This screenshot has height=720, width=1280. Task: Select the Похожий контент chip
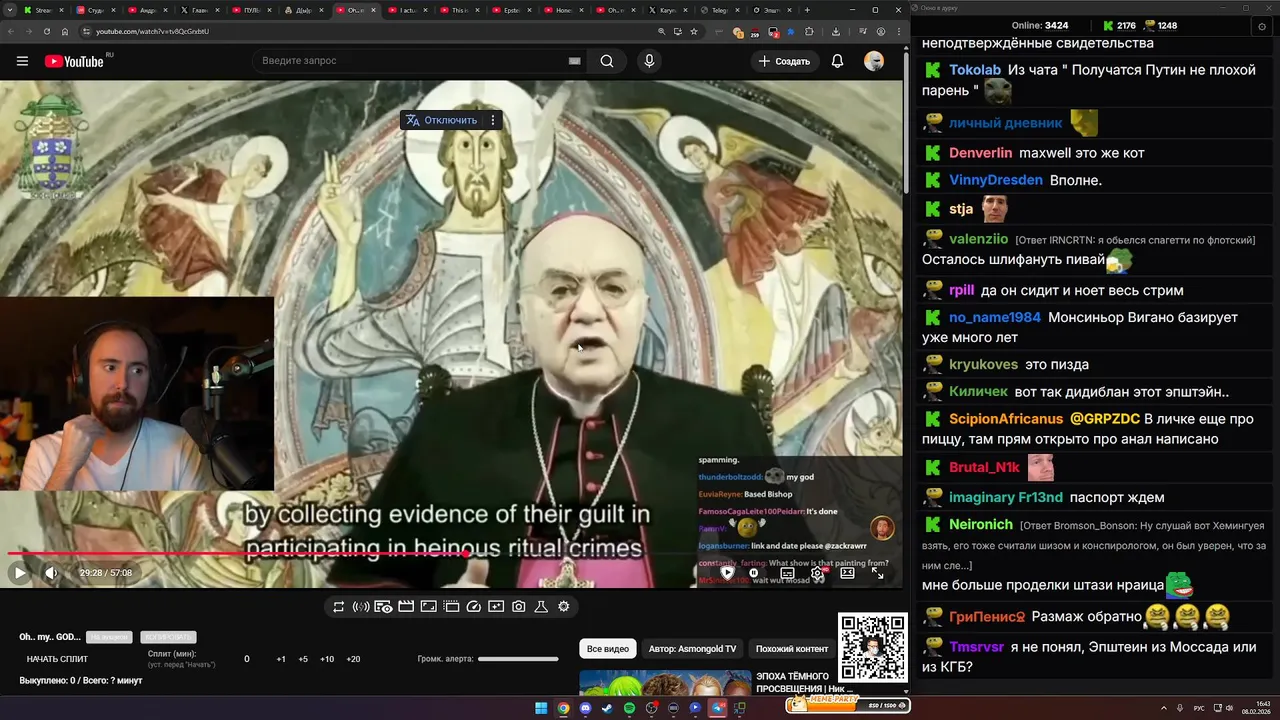point(792,649)
